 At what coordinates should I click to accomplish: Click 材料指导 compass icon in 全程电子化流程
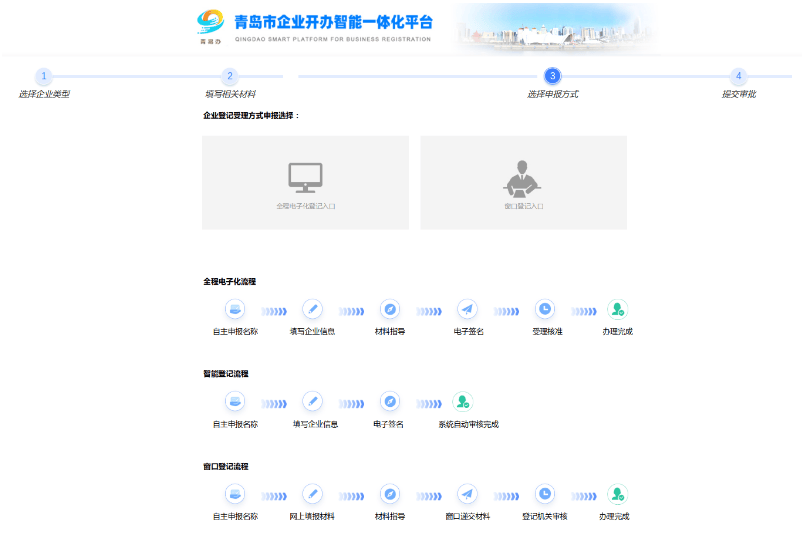(390, 310)
